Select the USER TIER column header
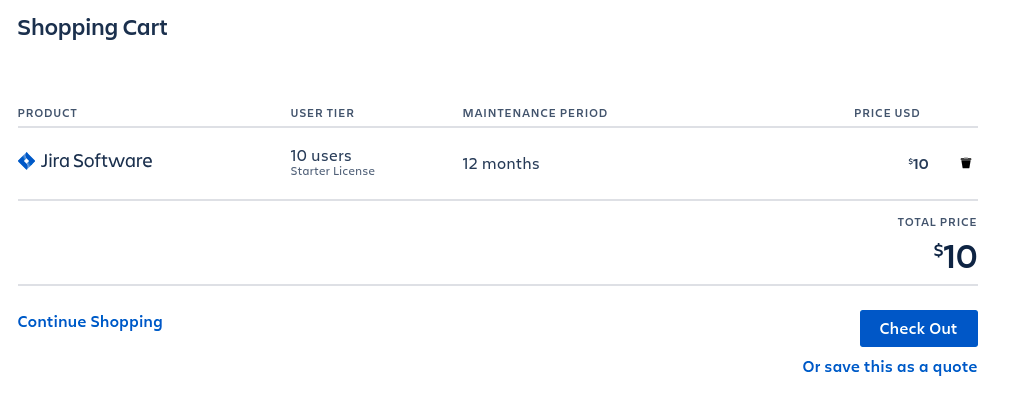1021x412 pixels. tap(322, 113)
